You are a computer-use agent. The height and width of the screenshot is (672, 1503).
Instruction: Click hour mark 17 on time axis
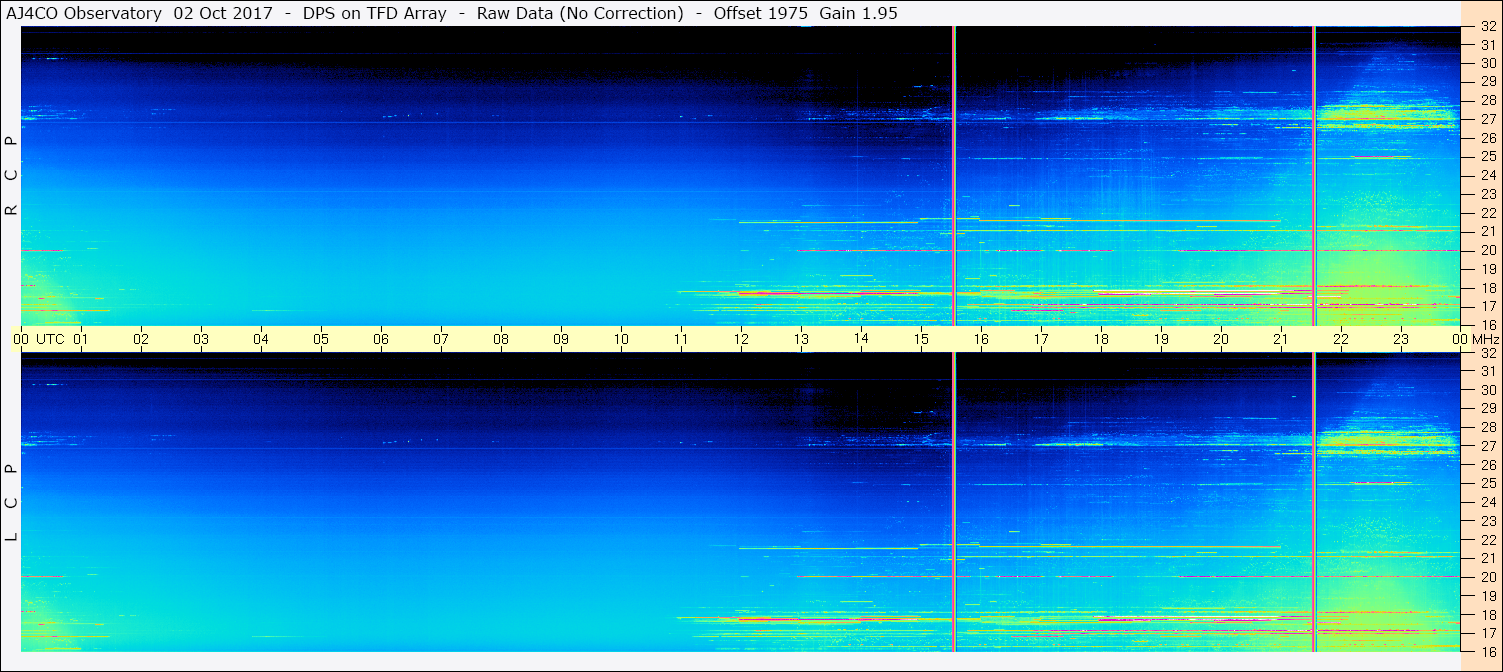pos(1041,339)
